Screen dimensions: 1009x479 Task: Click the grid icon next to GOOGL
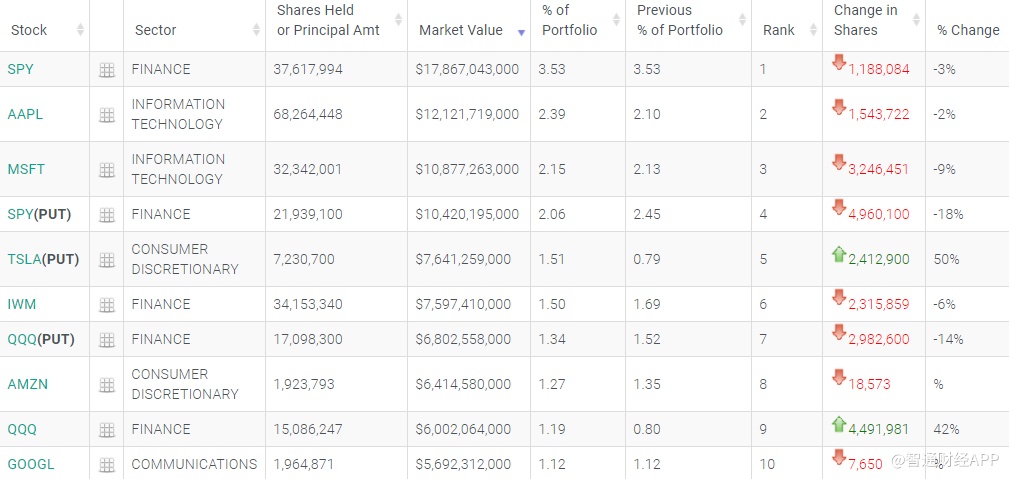tap(107, 465)
